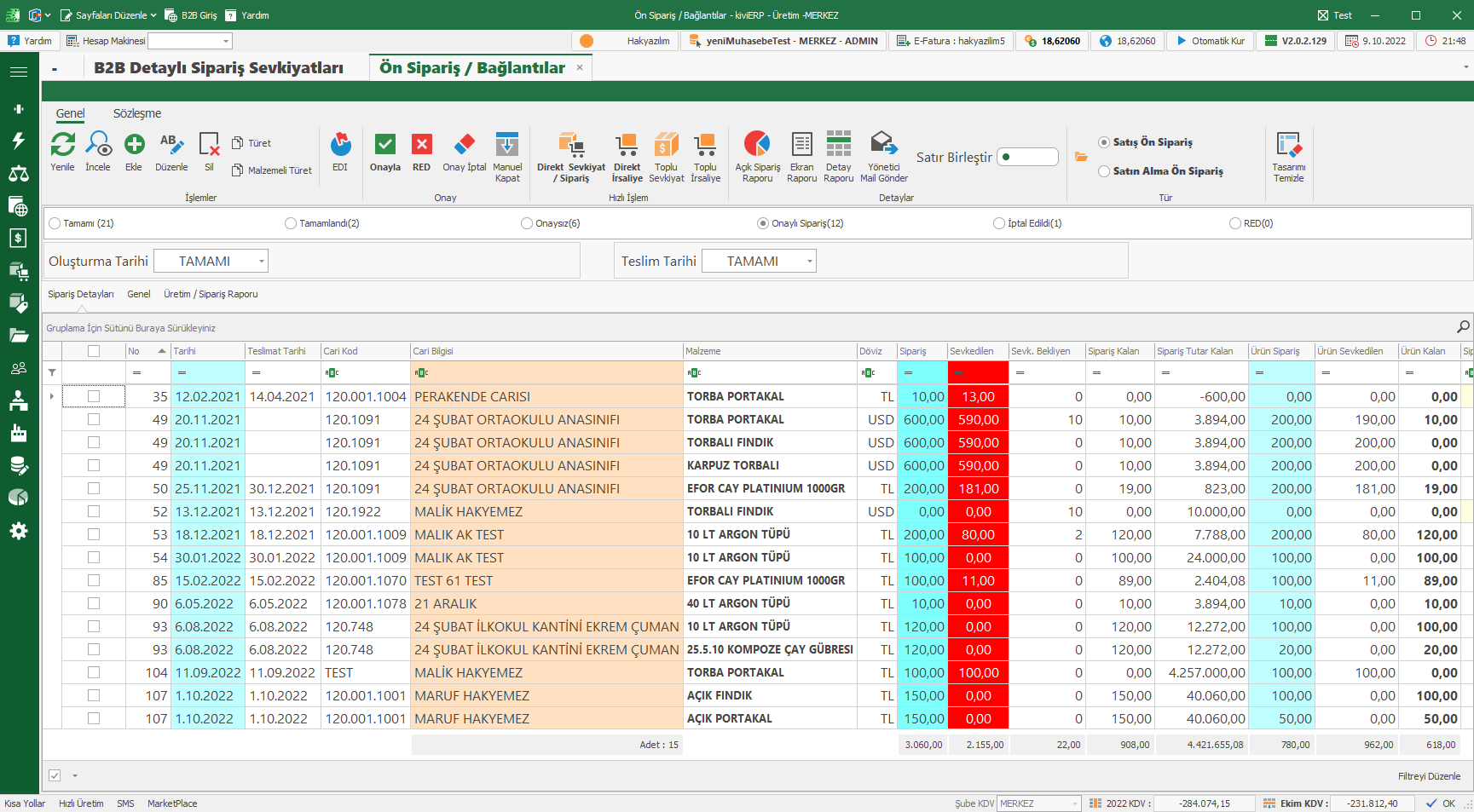Check the box for PERAKENDE CARISI row

tap(94, 396)
